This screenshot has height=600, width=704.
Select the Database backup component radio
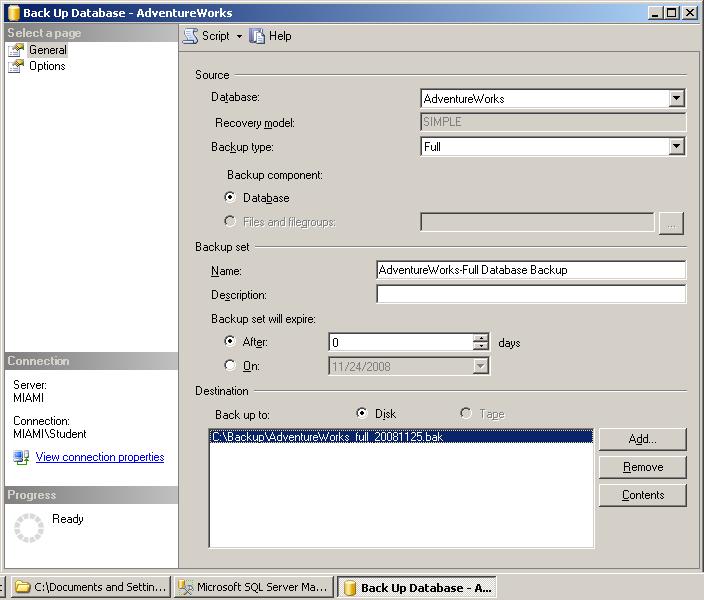point(230,197)
